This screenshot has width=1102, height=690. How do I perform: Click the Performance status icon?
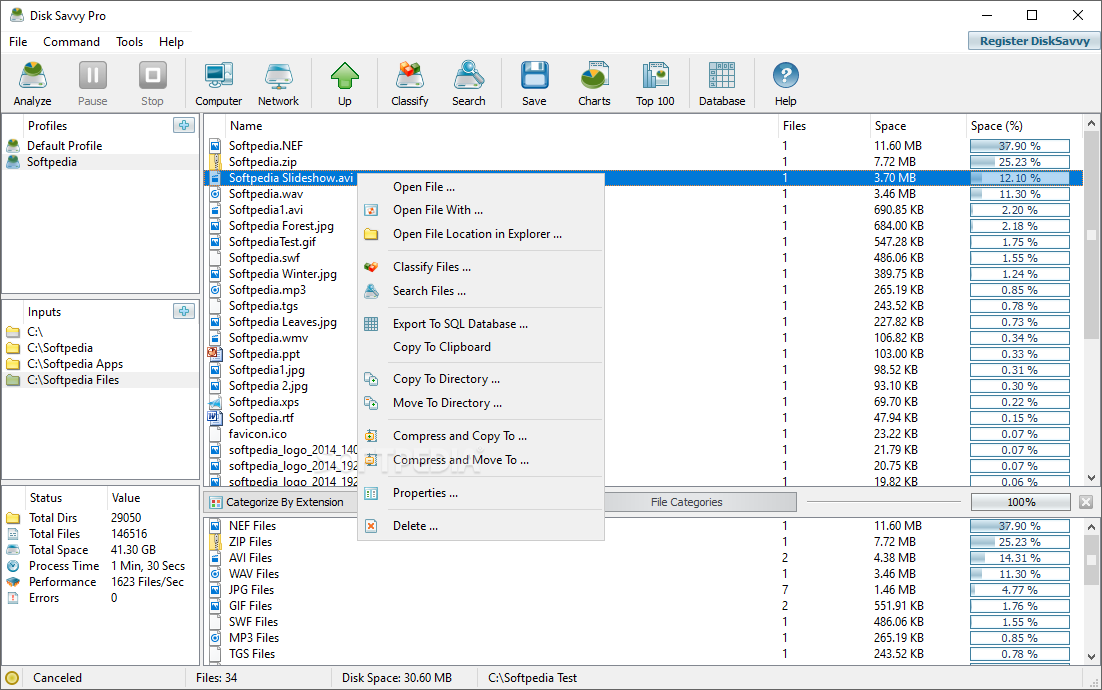(13, 582)
